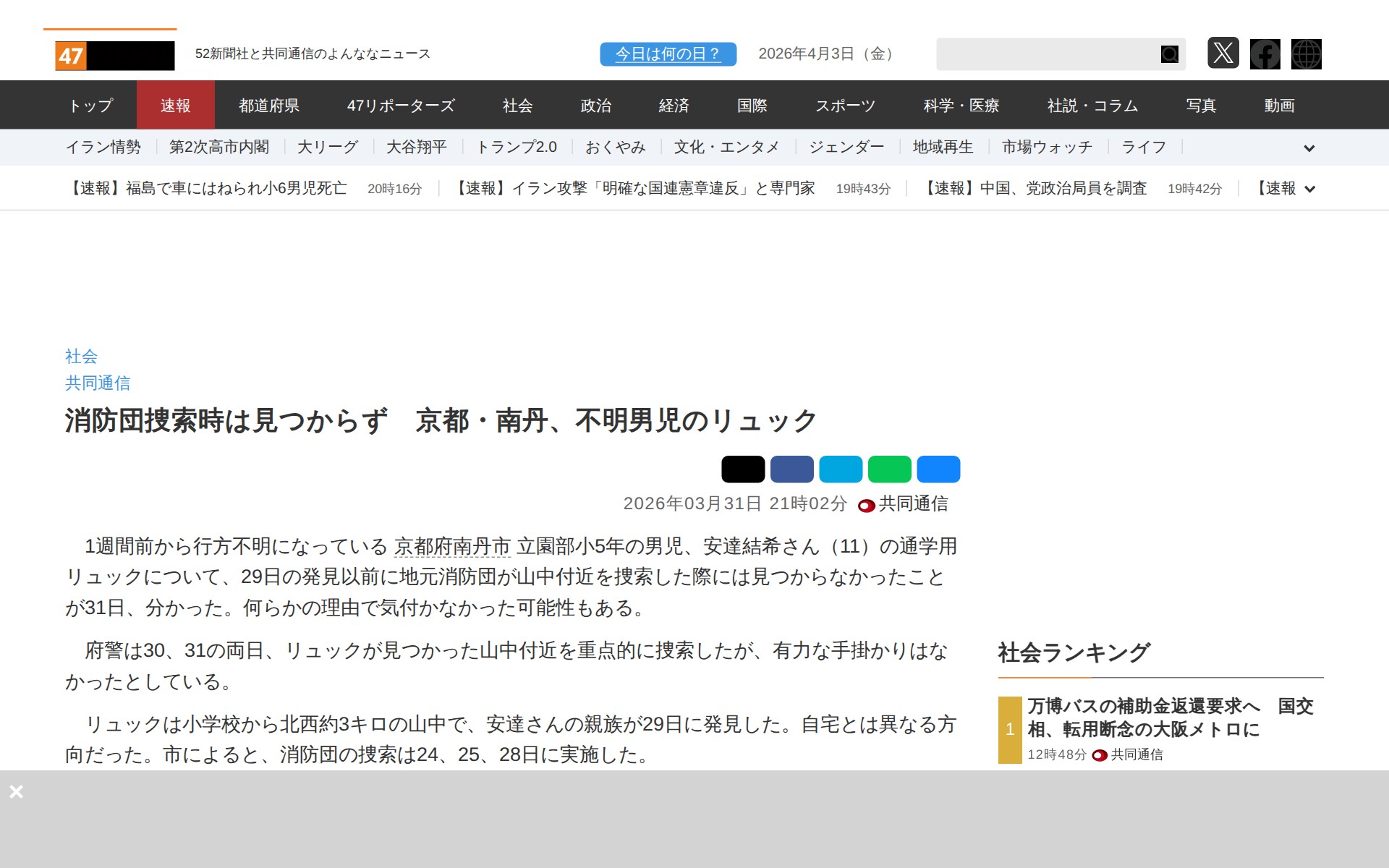Click the globe language icon
This screenshot has width=1389, height=868.
coord(1306,54)
